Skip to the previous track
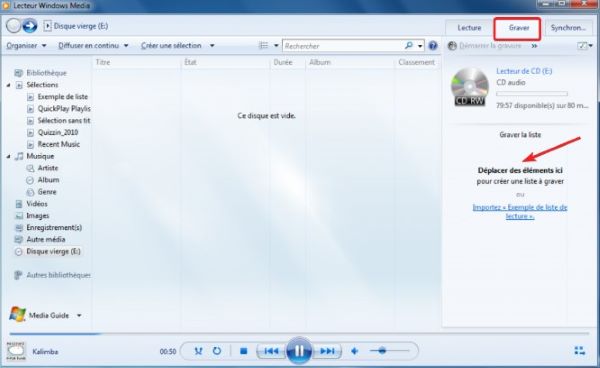This screenshot has height=368, width=600. (271, 351)
